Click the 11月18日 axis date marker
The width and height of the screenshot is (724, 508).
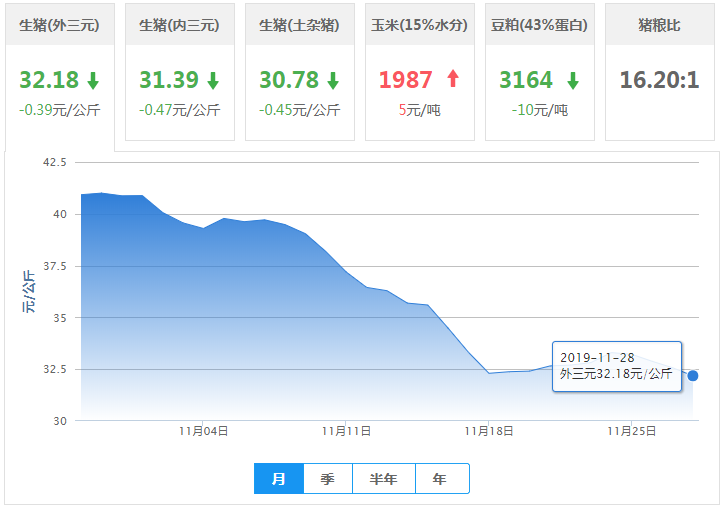tap(489, 431)
